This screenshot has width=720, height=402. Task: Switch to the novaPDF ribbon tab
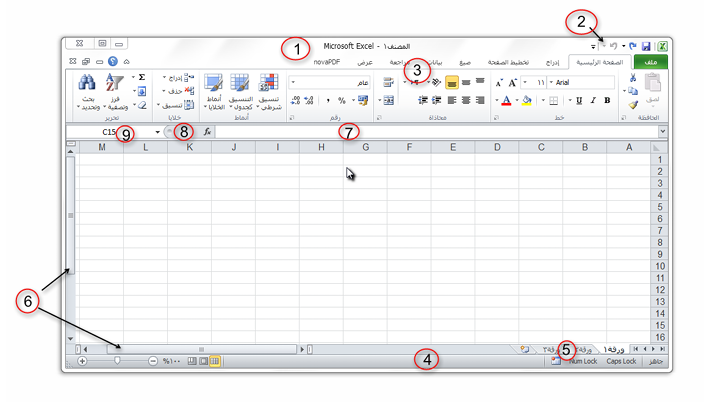[x=328, y=62]
